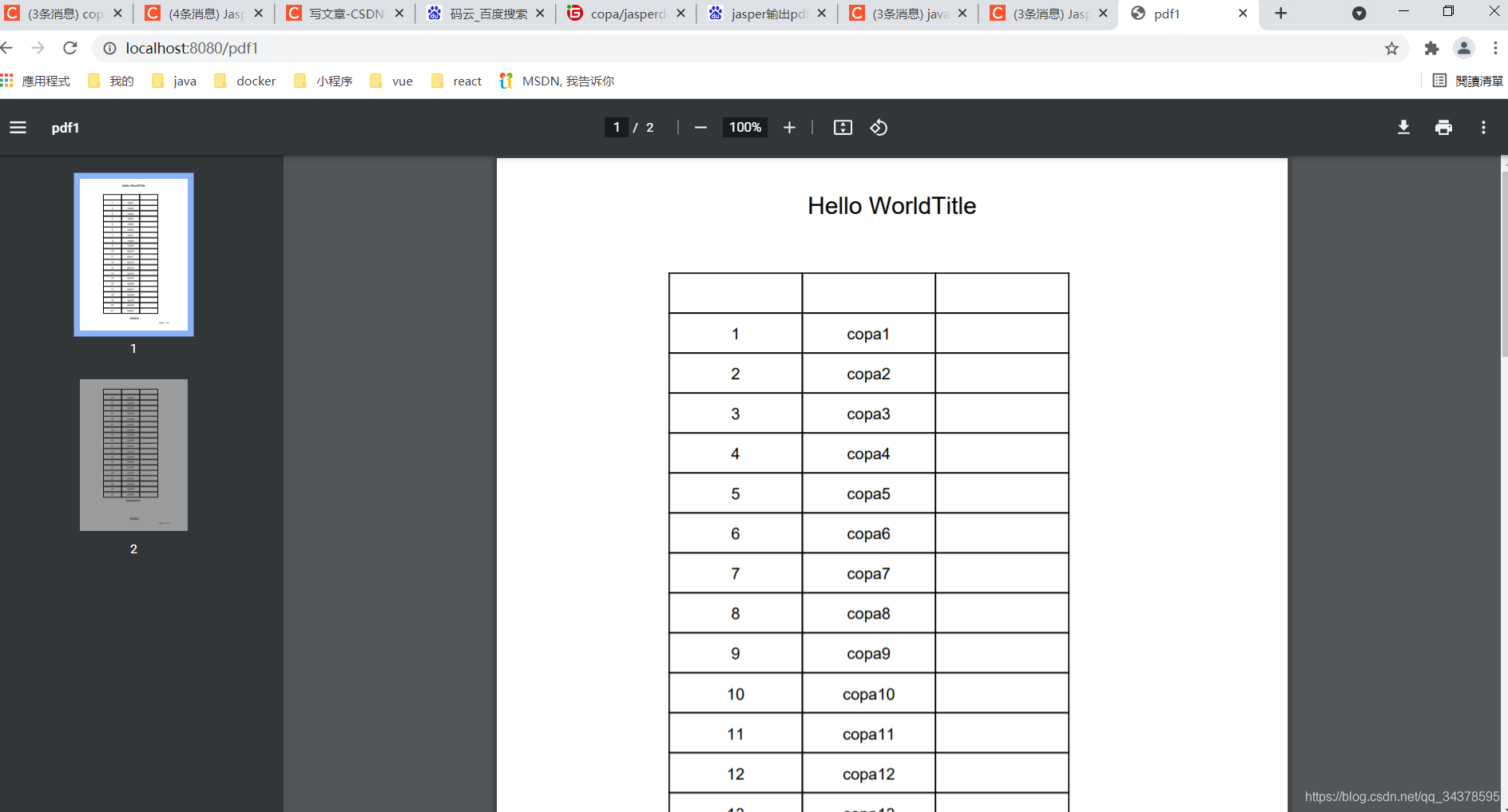Open the browser extensions puzzle icon

pyautogui.click(x=1431, y=48)
